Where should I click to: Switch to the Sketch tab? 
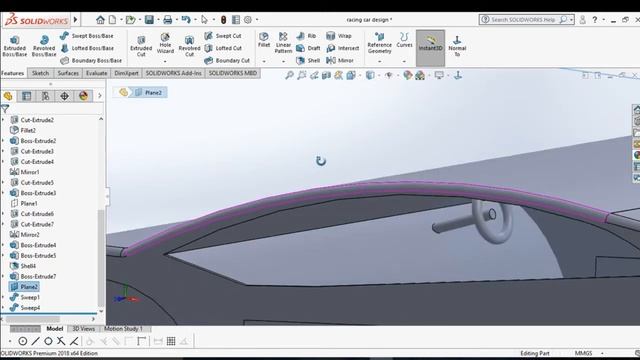40,73
